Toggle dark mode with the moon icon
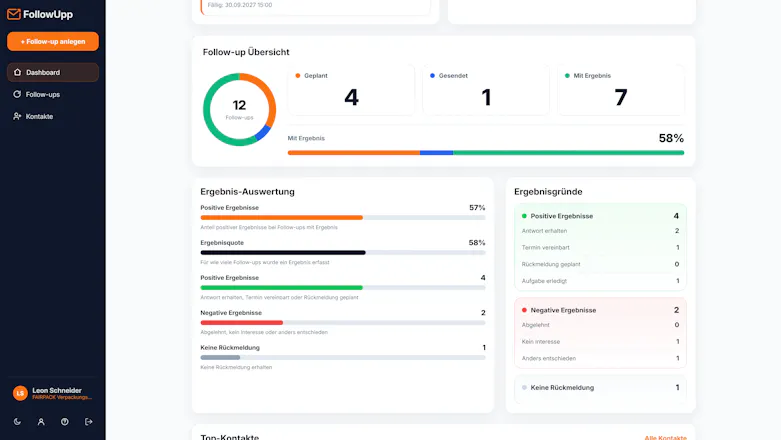This screenshot has width=781, height=440. click(x=17, y=422)
